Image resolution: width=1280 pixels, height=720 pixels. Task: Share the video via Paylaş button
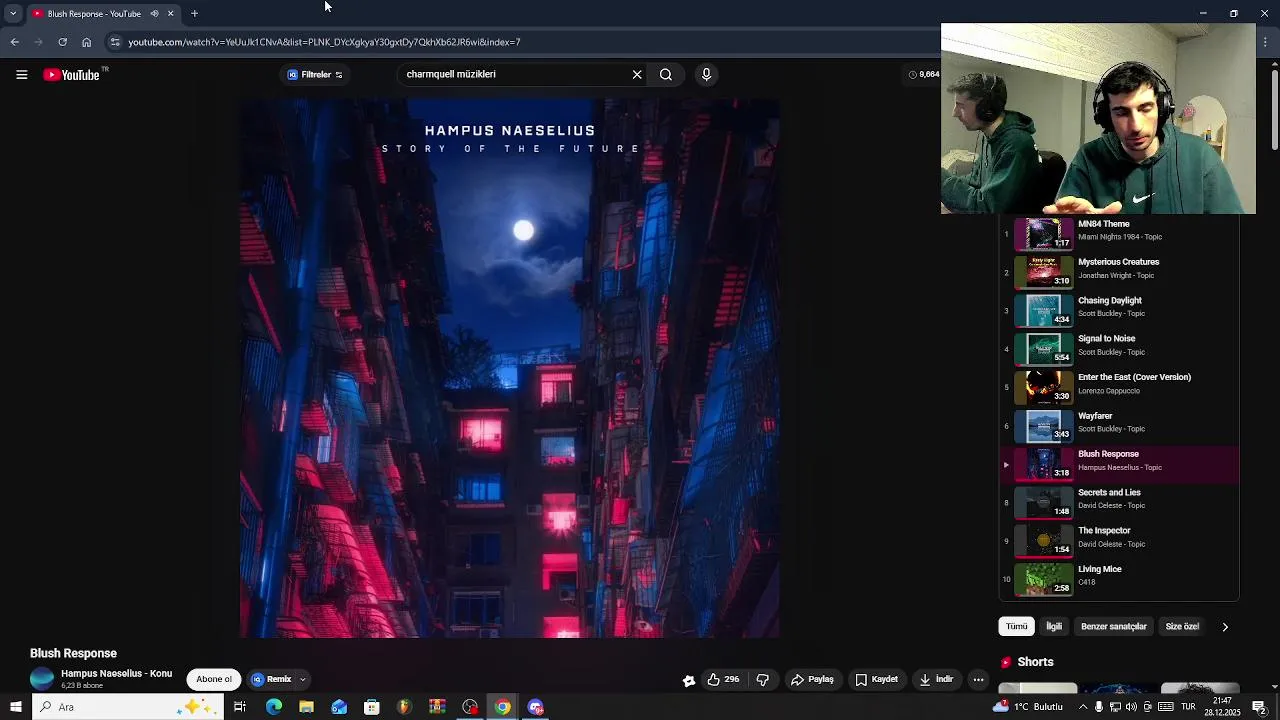click(x=812, y=679)
